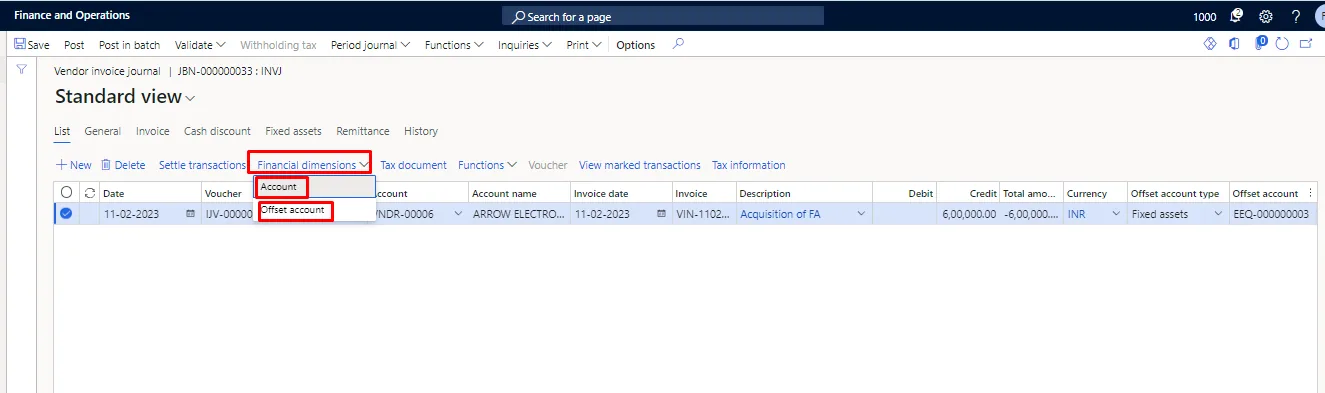Viewport: 1325px width, 393px height.
Task: Click the Account name ARROW ELECTRO cell
Action: [519, 214]
